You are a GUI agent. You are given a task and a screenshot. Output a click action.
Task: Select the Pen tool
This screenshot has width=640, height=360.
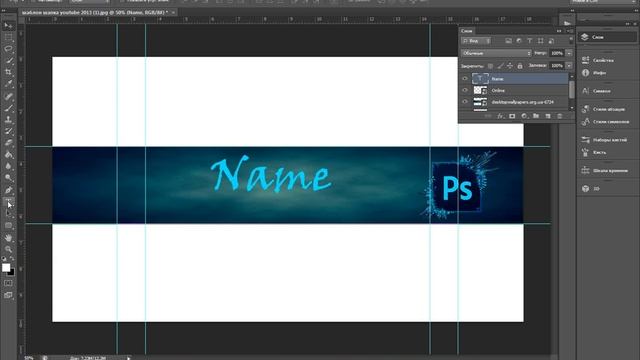[x=8, y=190]
